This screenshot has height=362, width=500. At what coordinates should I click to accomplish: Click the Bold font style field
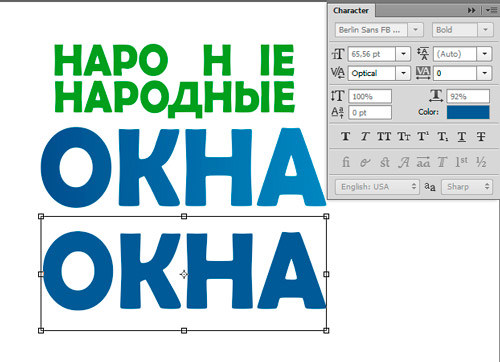(x=455, y=30)
